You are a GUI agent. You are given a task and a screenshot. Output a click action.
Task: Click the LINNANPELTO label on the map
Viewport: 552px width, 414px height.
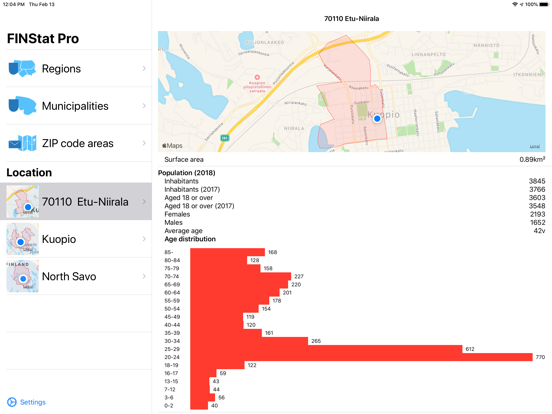[x=428, y=55]
